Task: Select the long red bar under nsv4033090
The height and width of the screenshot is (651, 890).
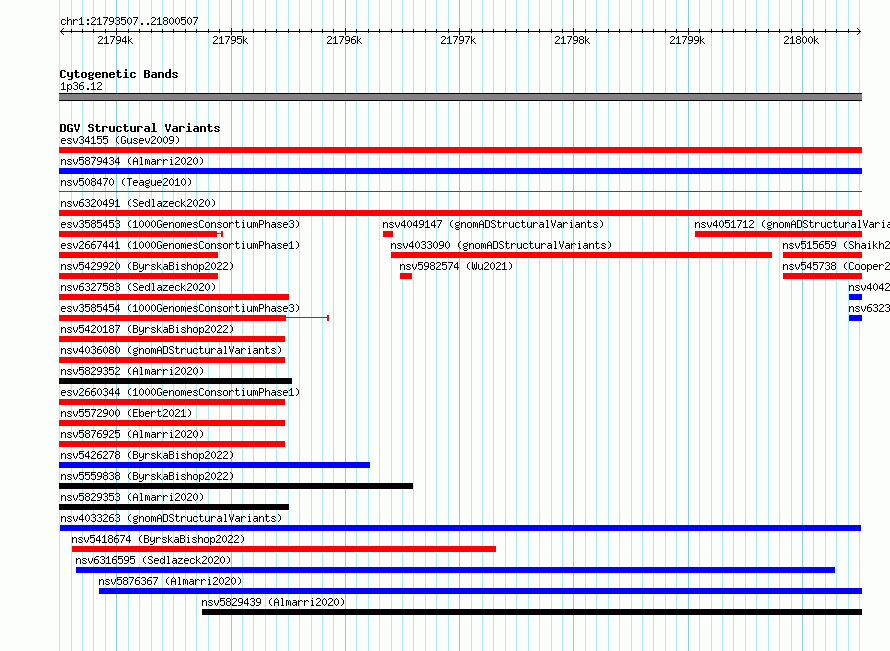Action: tap(581, 255)
